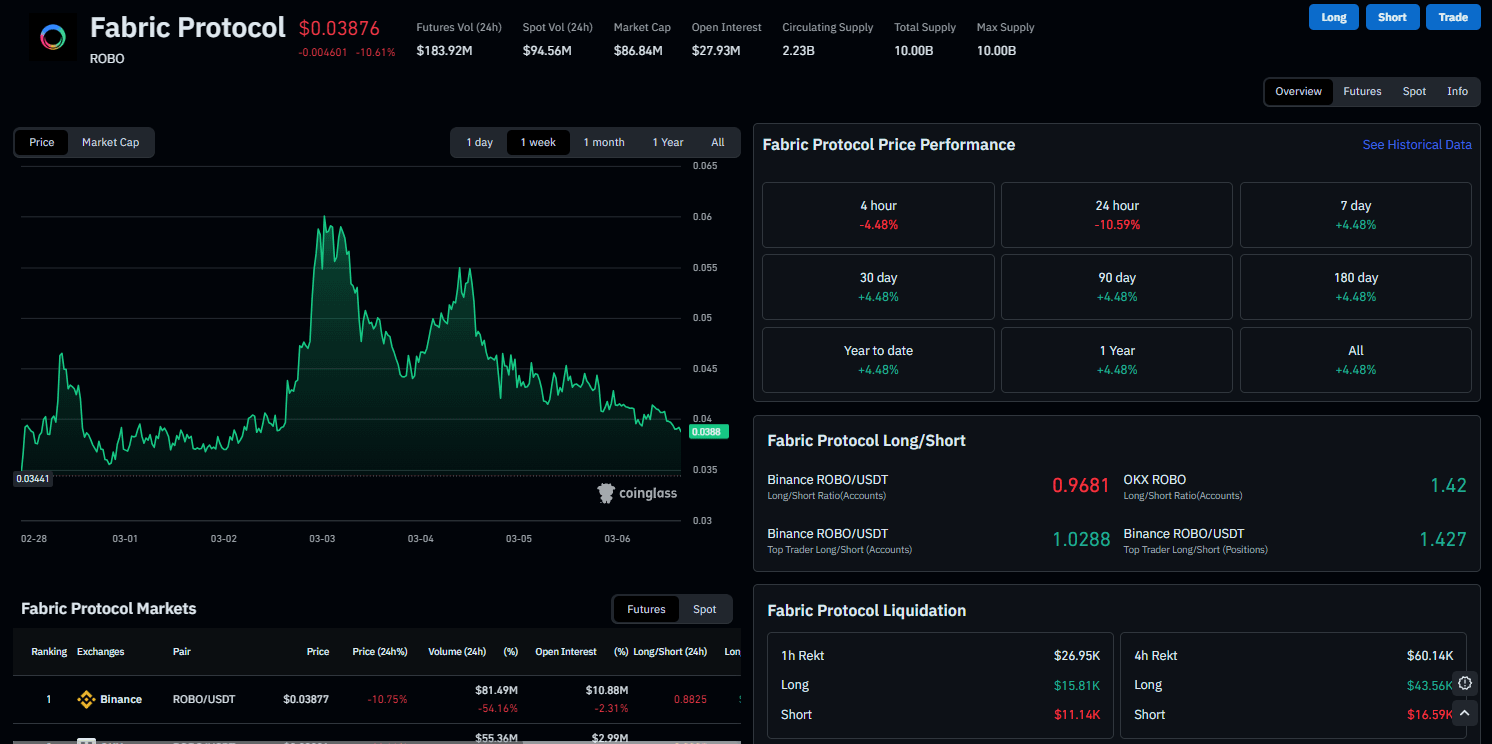1492x744 pixels.
Task: Click the $0.03877 Binance price cell
Action: (306, 700)
